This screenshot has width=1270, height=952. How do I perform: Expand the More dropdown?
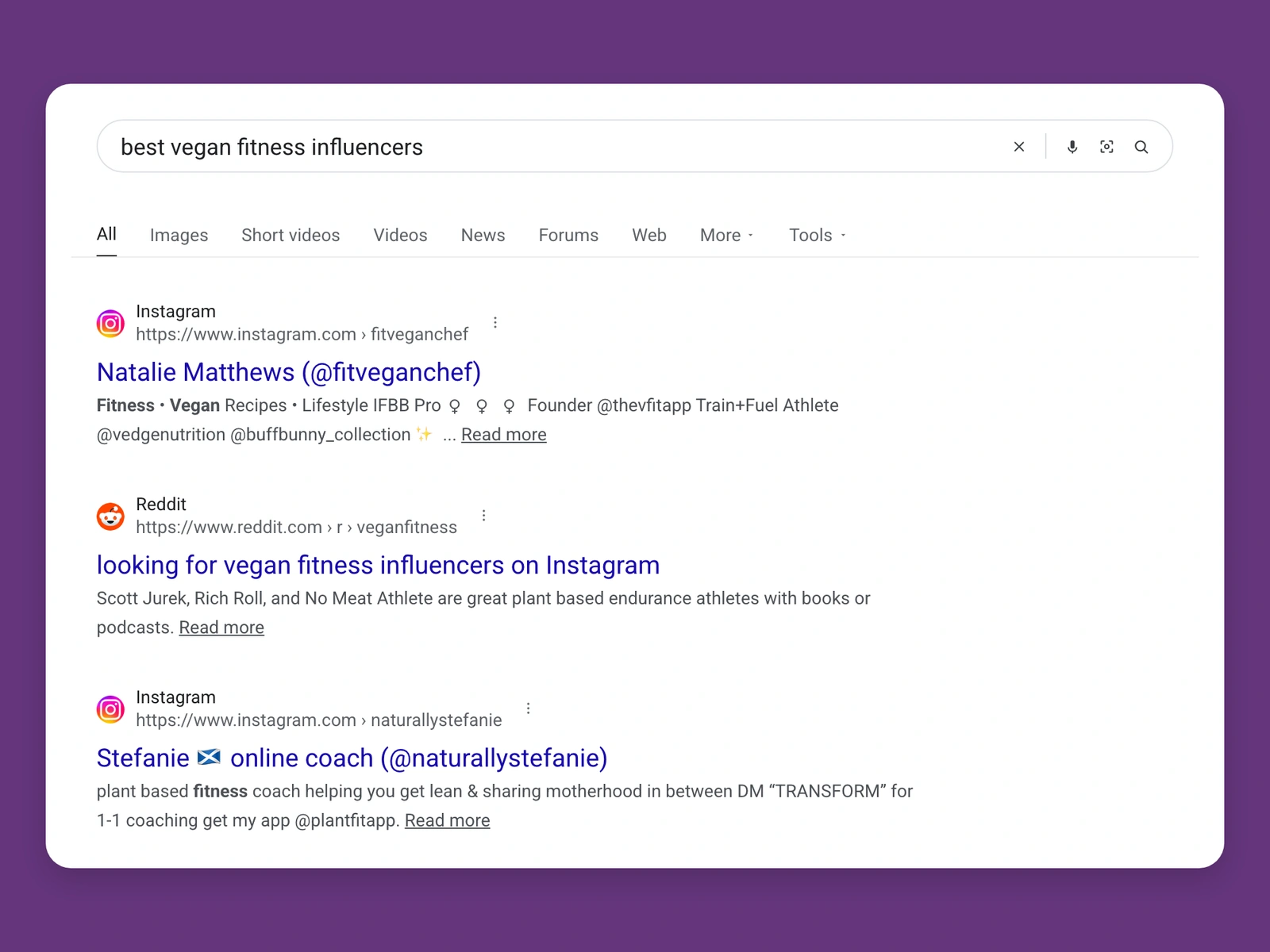(726, 235)
